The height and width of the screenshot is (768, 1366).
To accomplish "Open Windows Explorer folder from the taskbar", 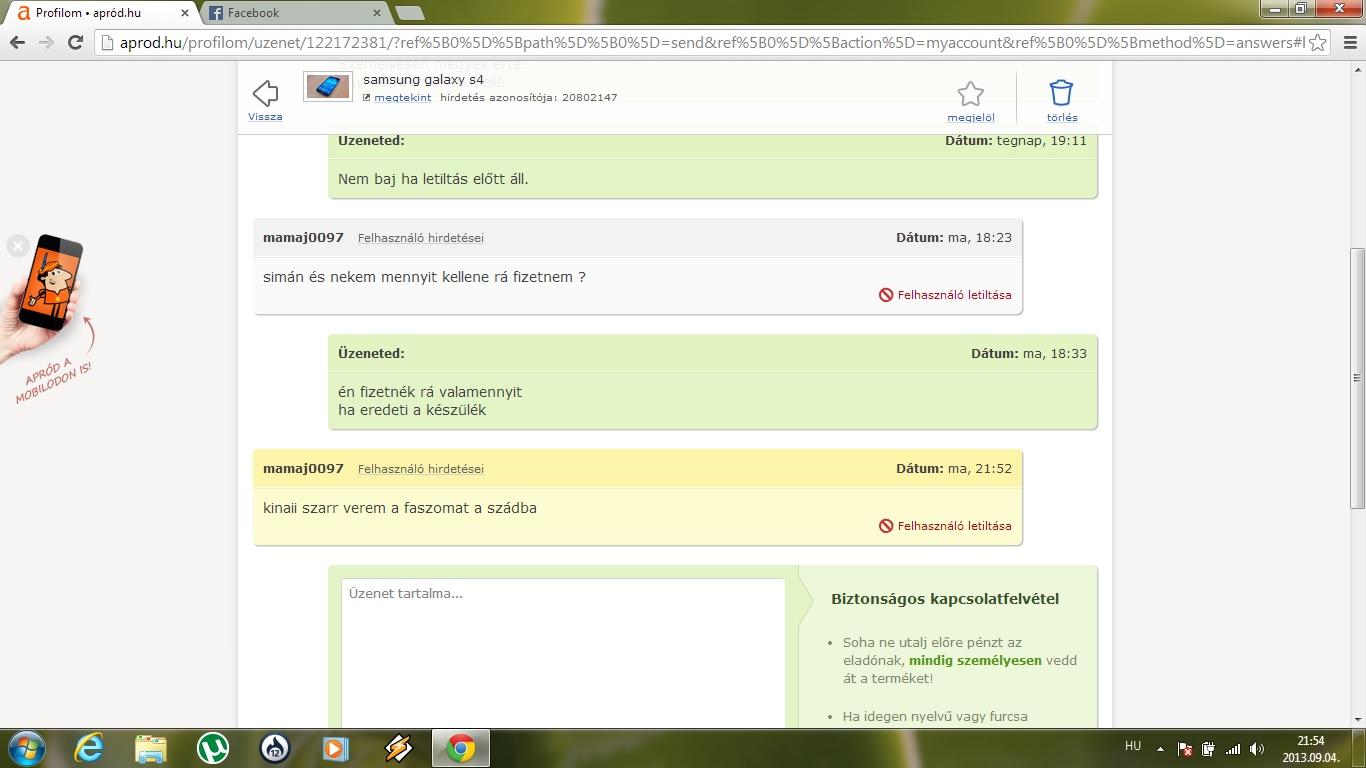I will (x=151, y=748).
